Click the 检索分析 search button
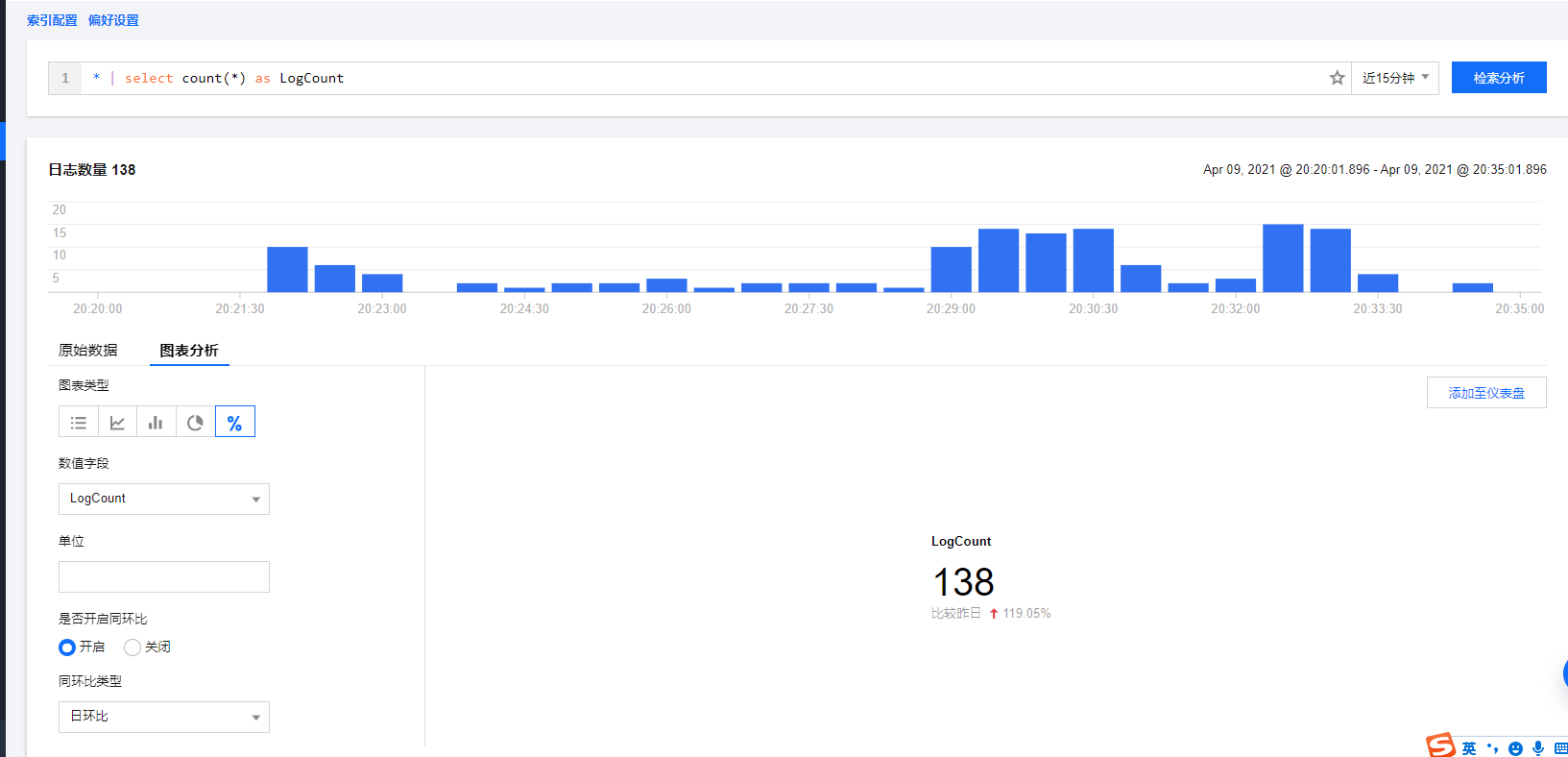This screenshot has width=1568, height=757. pyautogui.click(x=1499, y=78)
